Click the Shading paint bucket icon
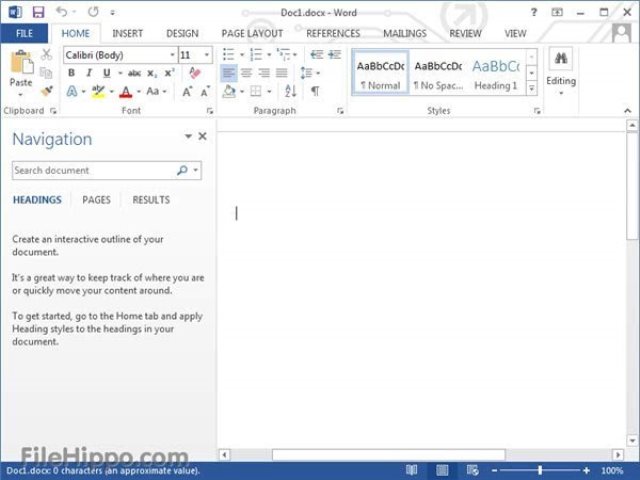 tap(229, 91)
